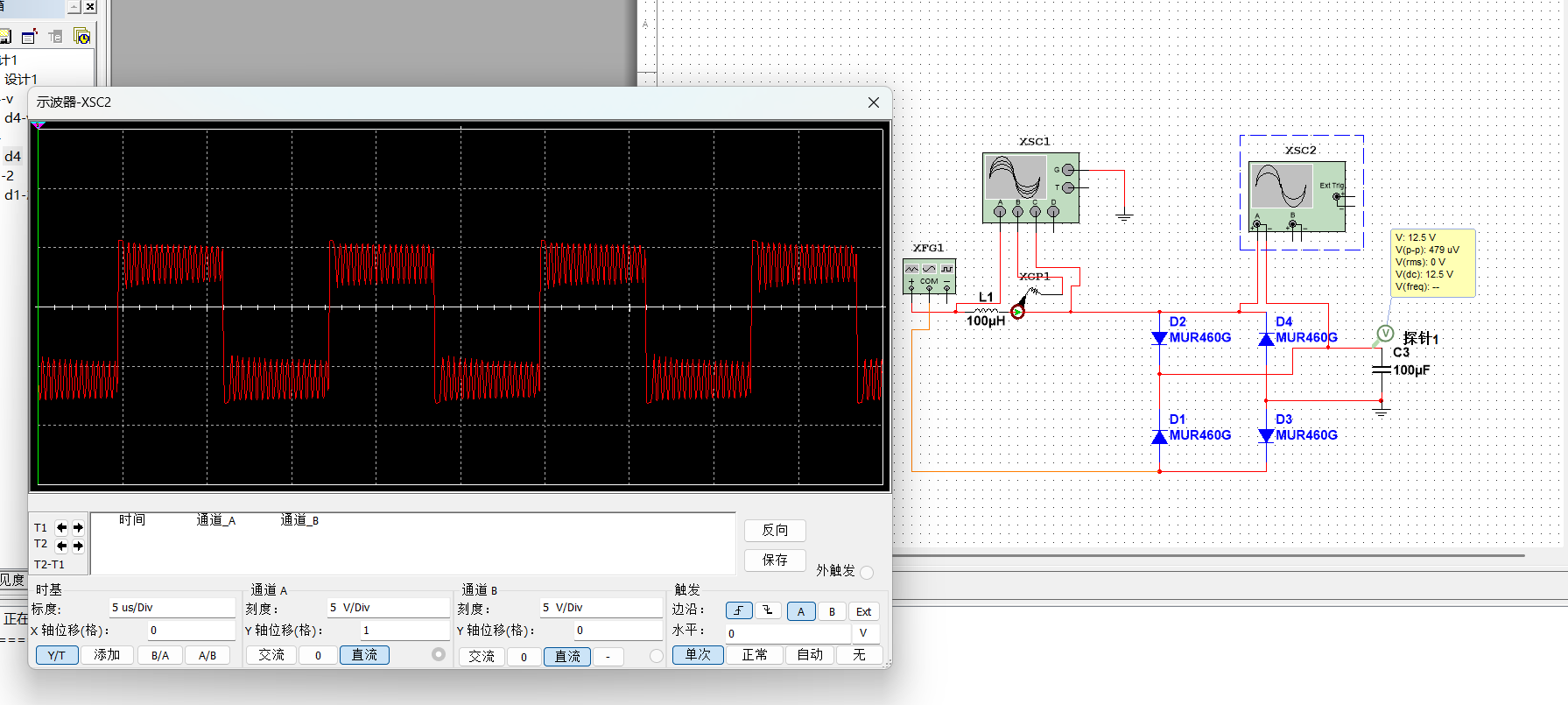The image size is (1568, 705).
Task: Move cursor T2 right with arrow
Action: 78,546
